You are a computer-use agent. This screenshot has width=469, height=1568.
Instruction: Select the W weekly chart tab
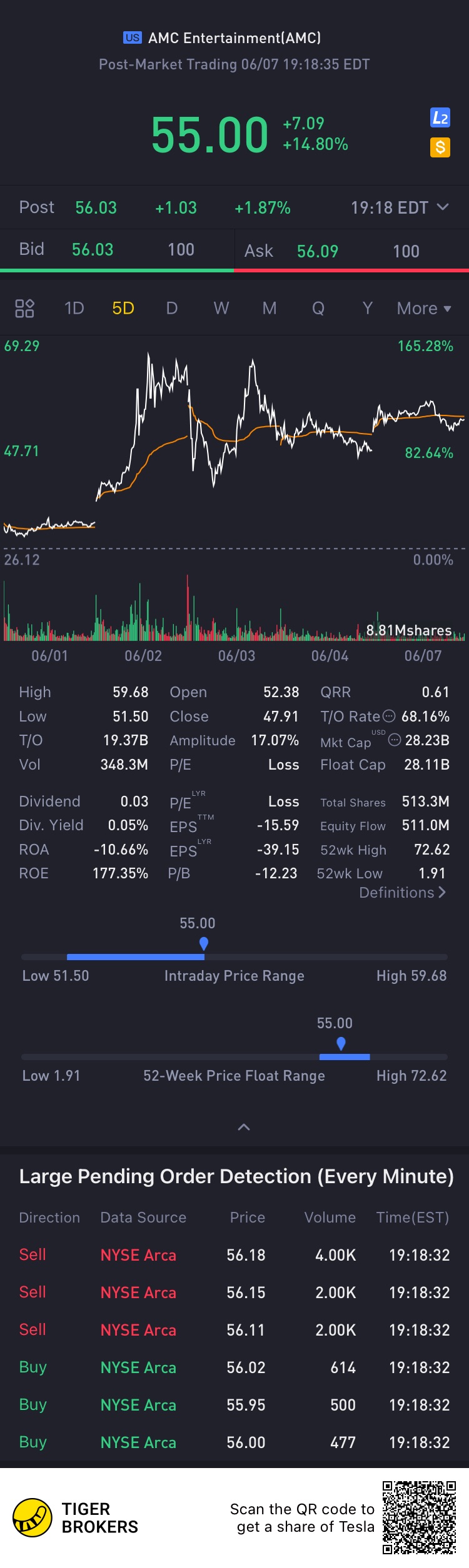221,309
